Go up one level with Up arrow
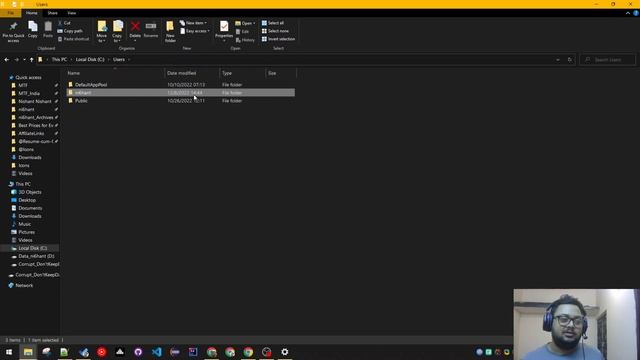This screenshot has width=640, height=360. click(x=31, y=60)
